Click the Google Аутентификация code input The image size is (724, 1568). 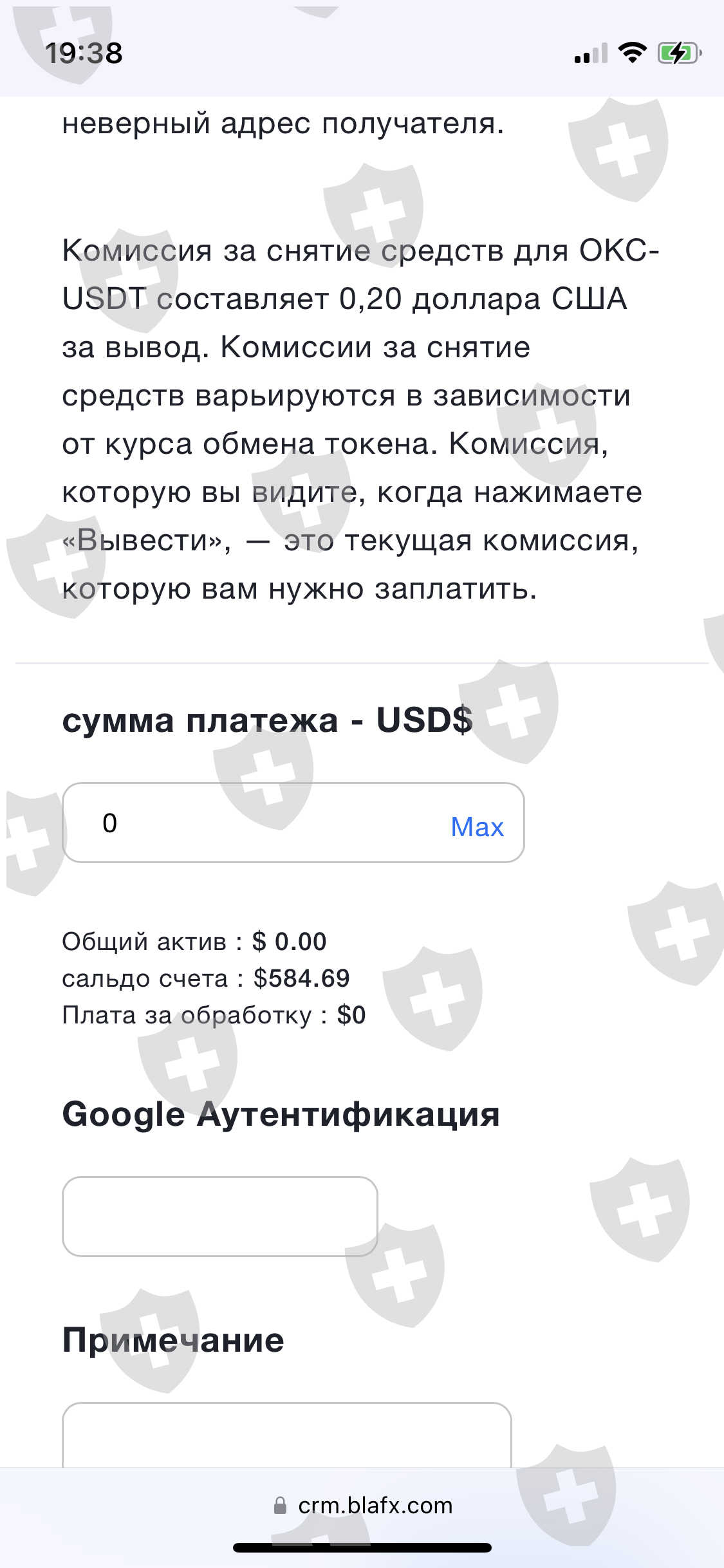pyautogui.click(x=219, y=1216)
